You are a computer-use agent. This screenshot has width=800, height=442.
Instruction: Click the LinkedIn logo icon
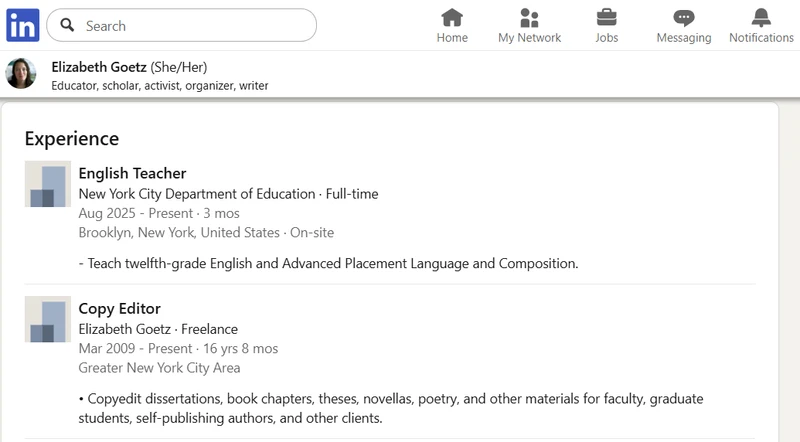tap(22, 25)
